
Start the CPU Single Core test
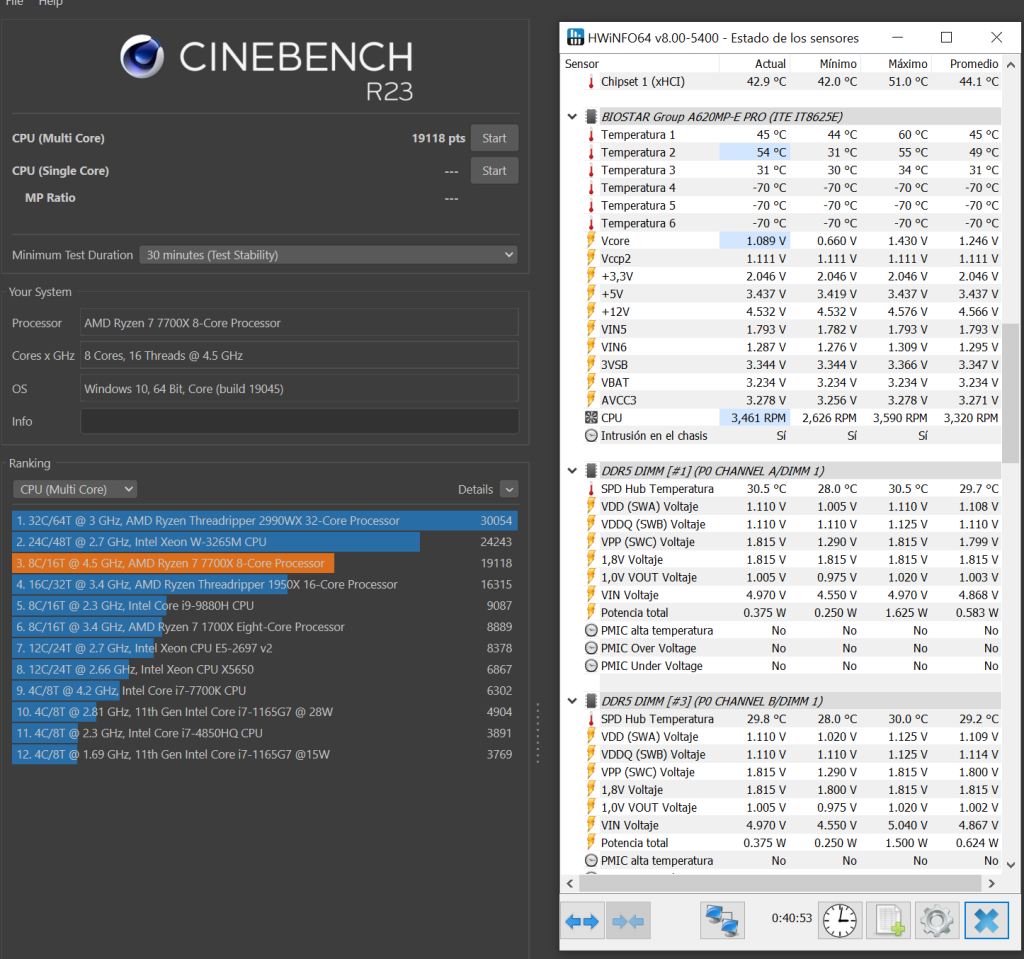pos(494,171)
